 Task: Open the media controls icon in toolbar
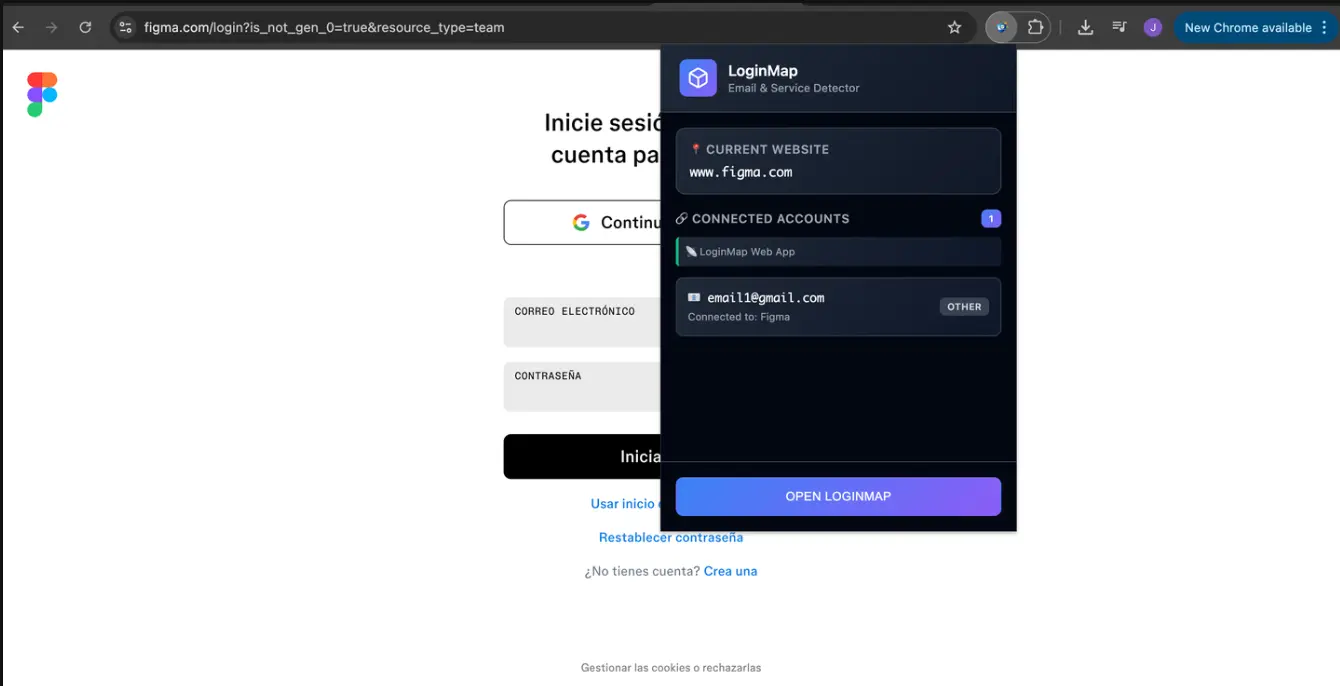click(1119, 27)
